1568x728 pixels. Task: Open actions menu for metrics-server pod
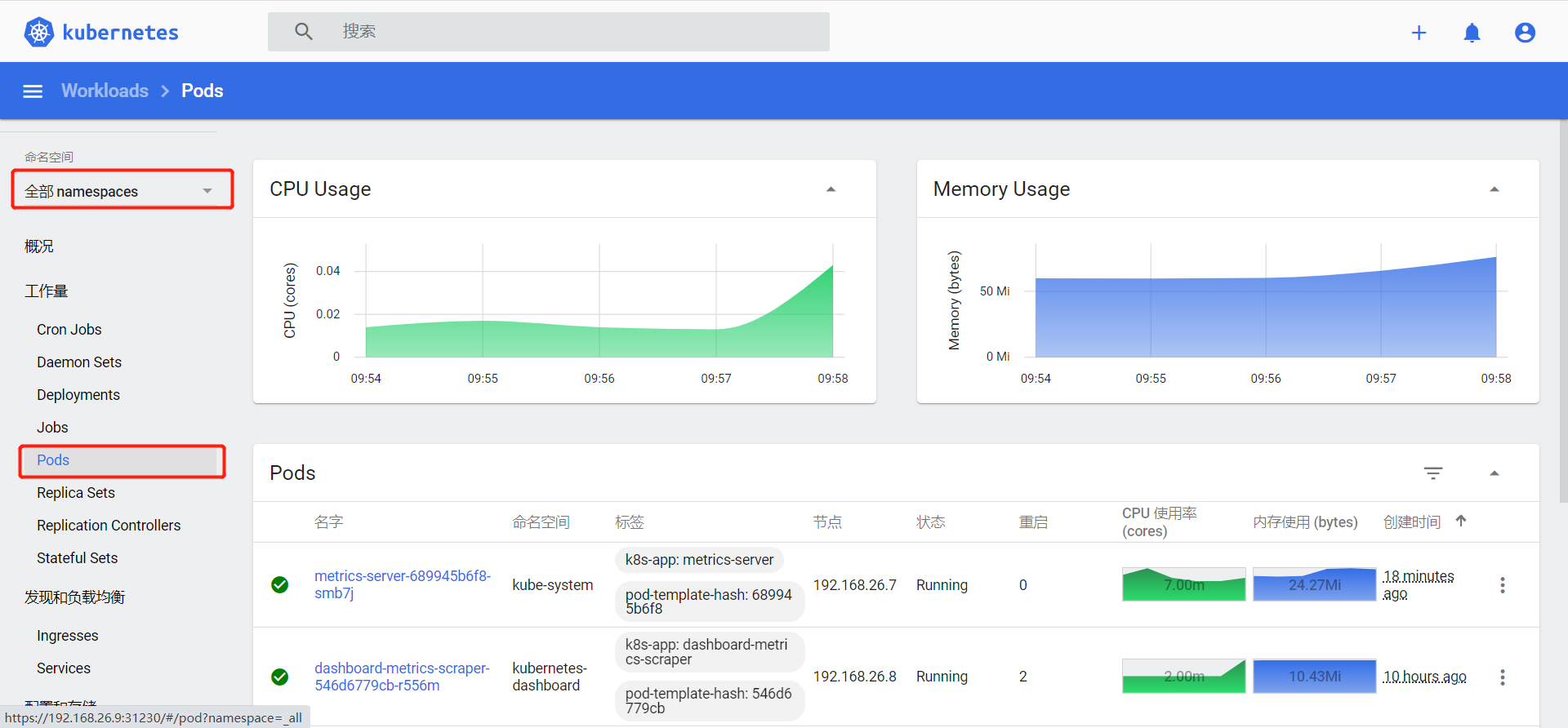click(1502, 585)
